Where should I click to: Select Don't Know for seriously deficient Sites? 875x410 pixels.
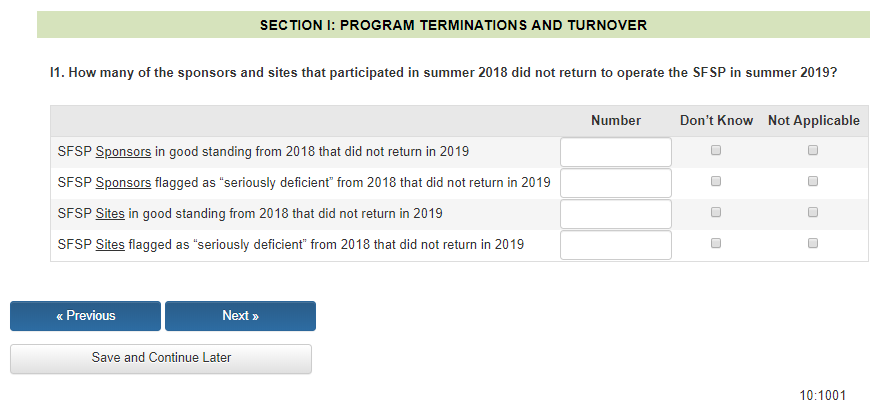tap(715, 243)
